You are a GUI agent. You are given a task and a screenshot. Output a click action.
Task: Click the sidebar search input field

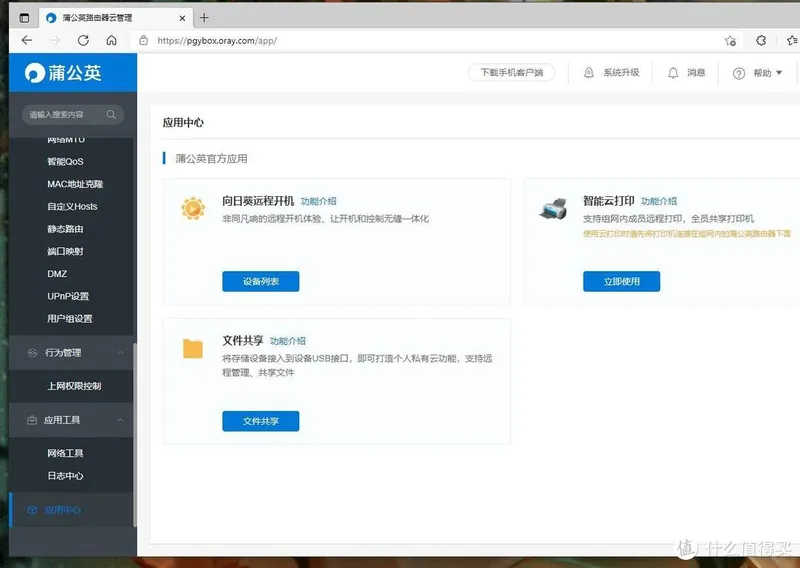pyautogui.click(x=73, y=114)
